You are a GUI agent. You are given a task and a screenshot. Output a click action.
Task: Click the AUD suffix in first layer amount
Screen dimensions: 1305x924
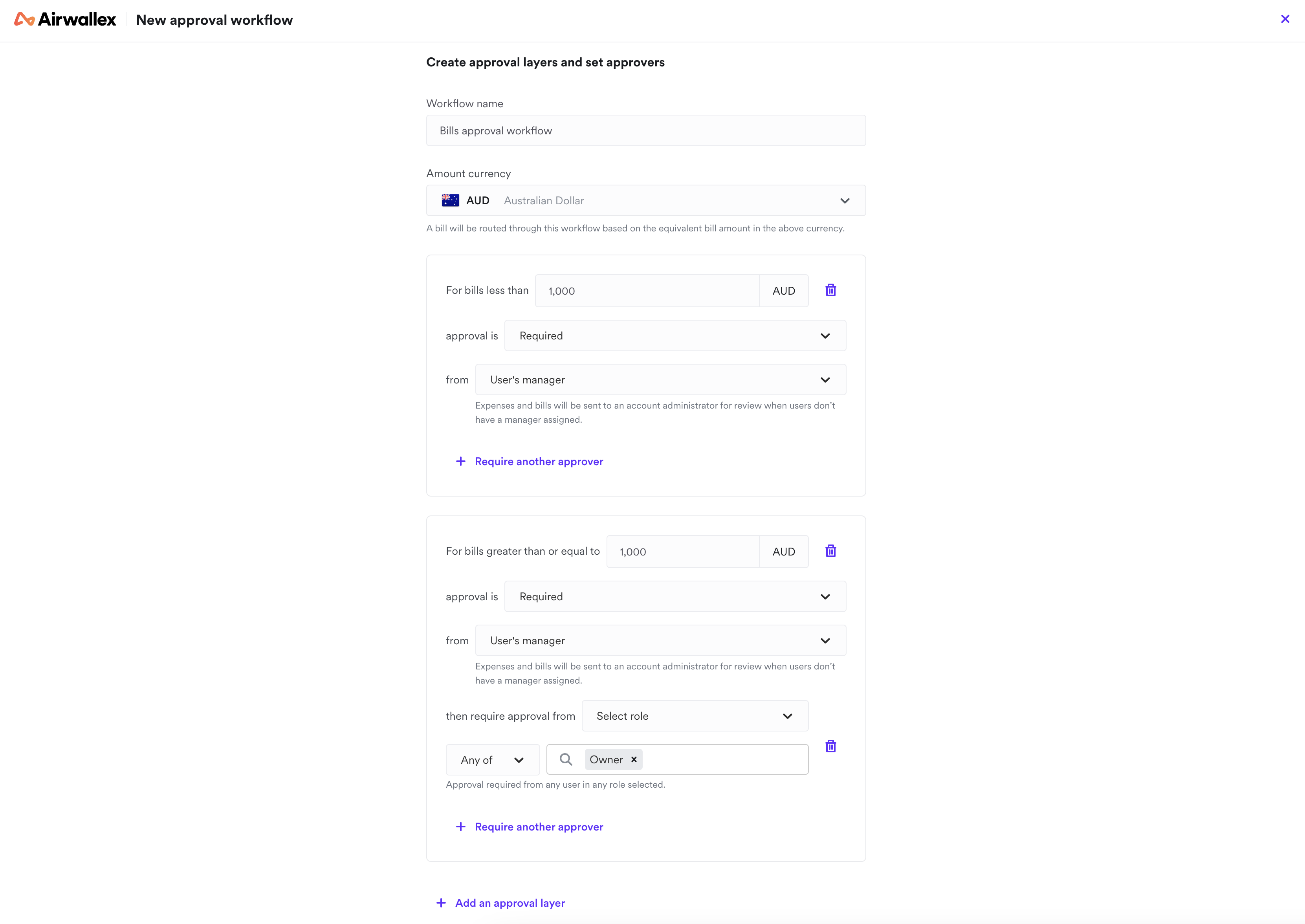(x=783, y=291)
